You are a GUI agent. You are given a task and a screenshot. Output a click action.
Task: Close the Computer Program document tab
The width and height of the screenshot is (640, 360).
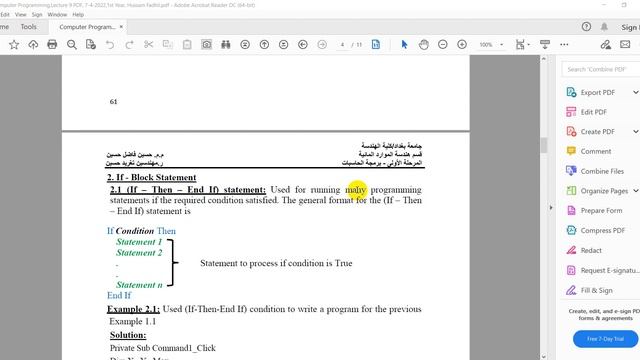[121, 27]
